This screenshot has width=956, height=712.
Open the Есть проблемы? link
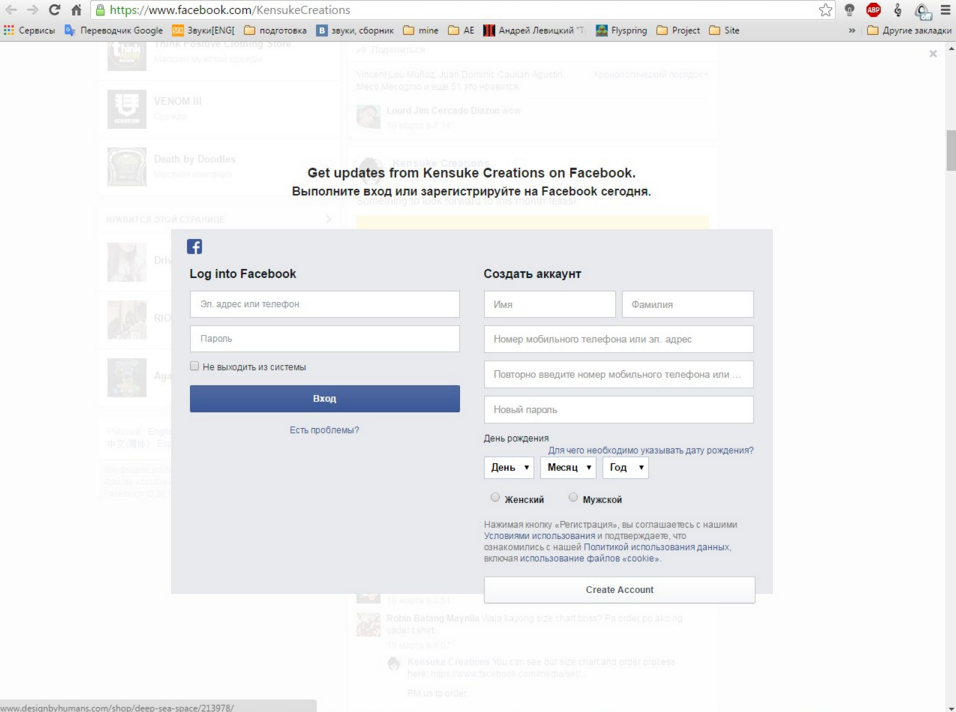pos(324,430)
